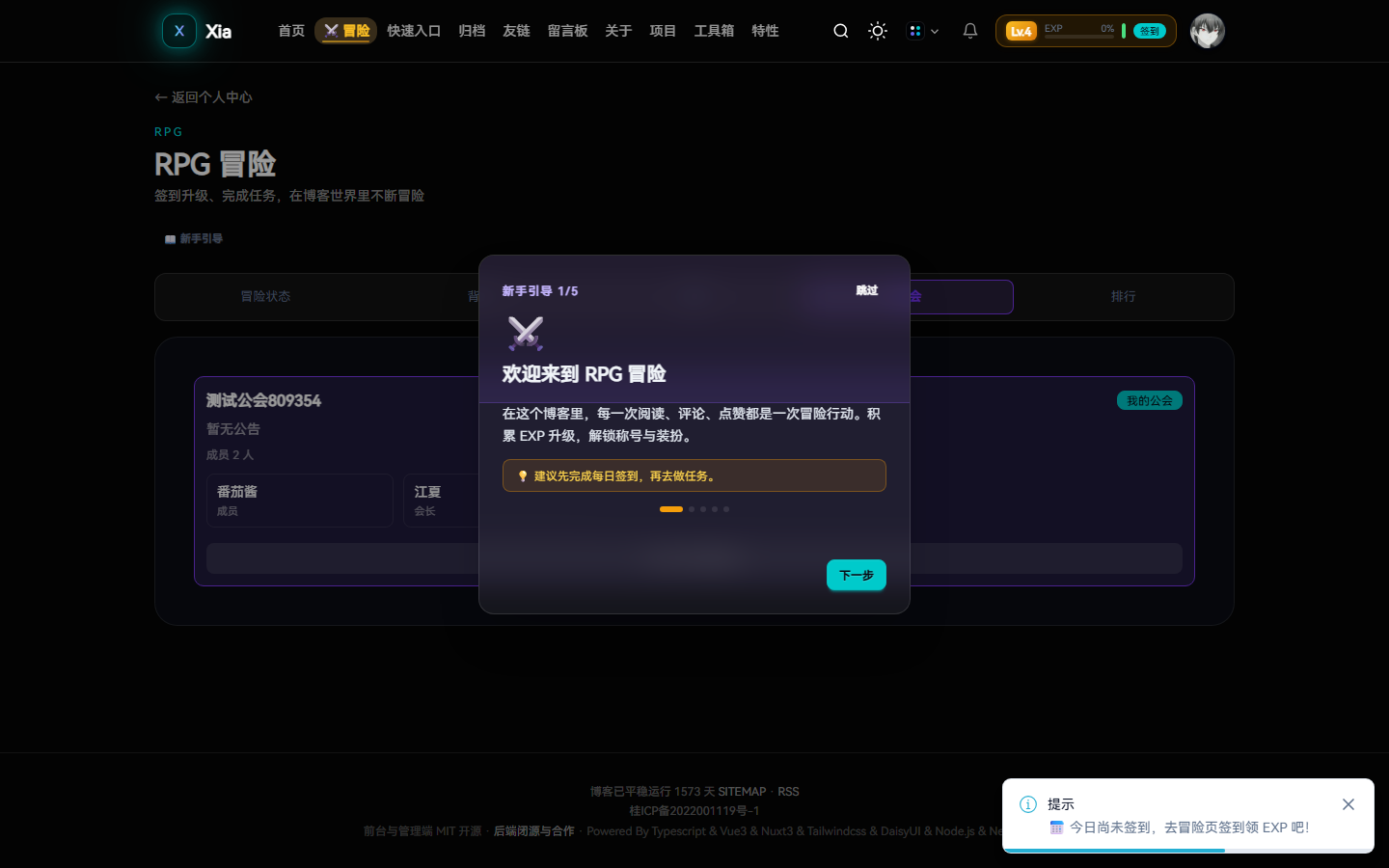
Task: Click the Xia site logo icon
Action: (x=179, y=31)
